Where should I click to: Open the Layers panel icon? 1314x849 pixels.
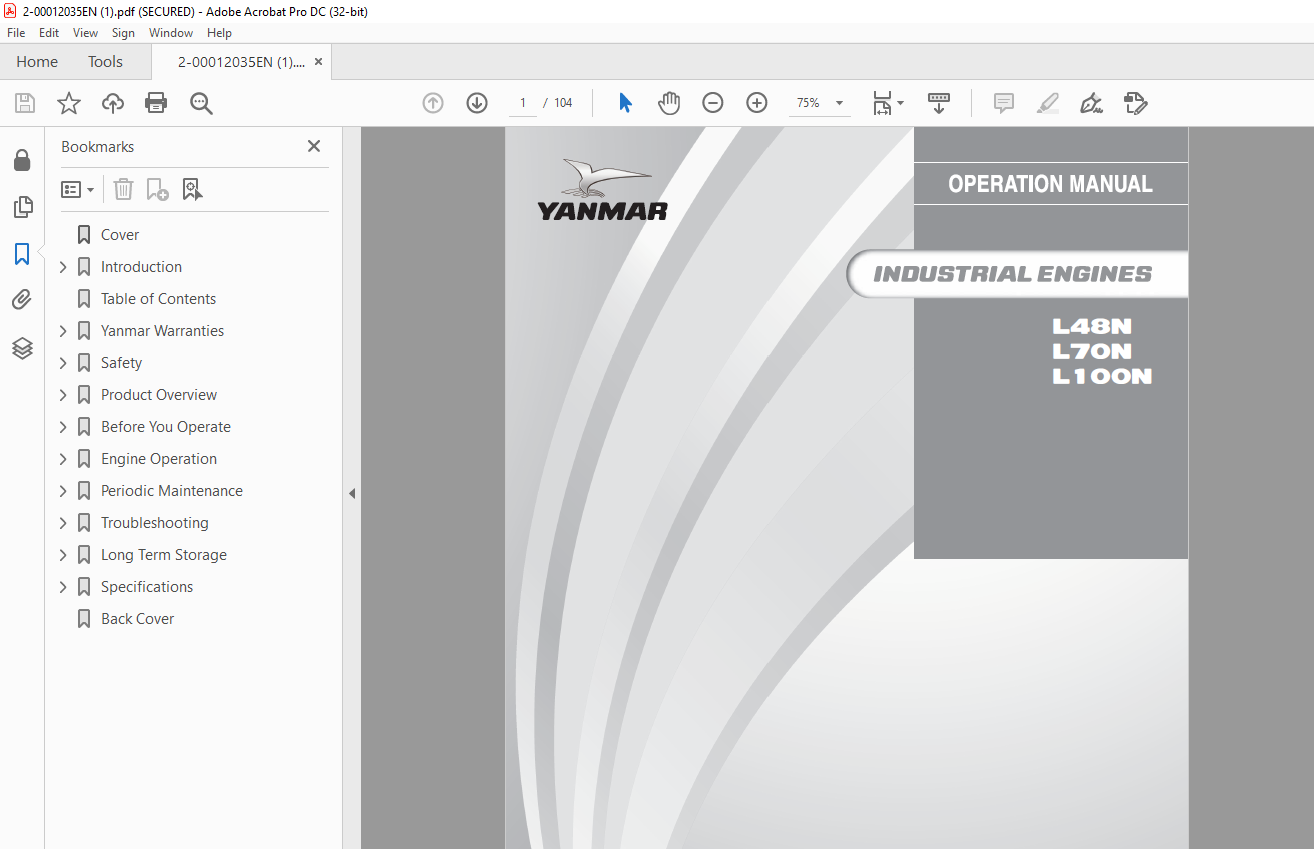click(x=22, y=348)
